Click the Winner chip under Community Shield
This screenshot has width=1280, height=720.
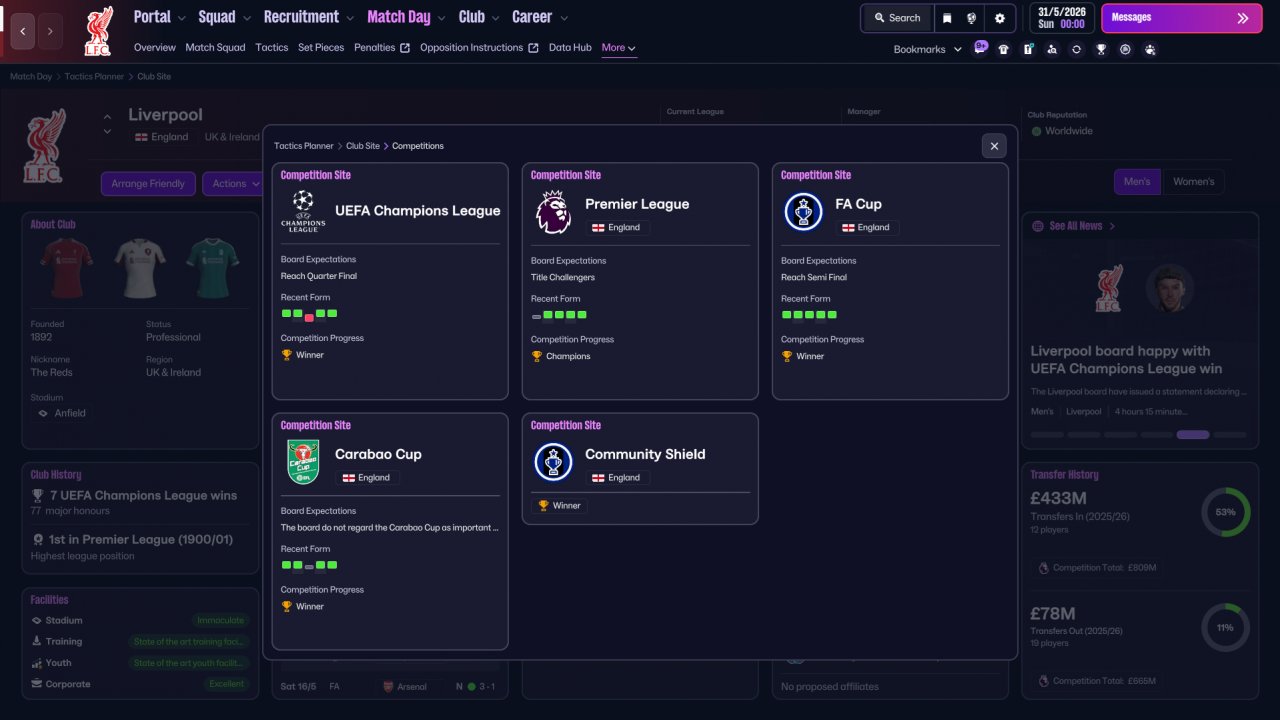click(x=559, y=506)
